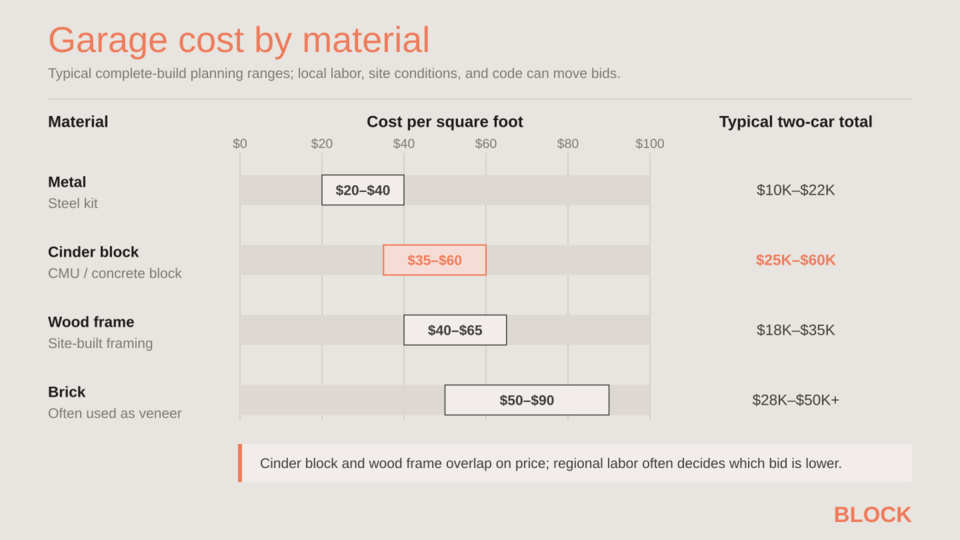Click the $20–$40 metal range bar
The image size is (960, 540).
click(362, 190)
